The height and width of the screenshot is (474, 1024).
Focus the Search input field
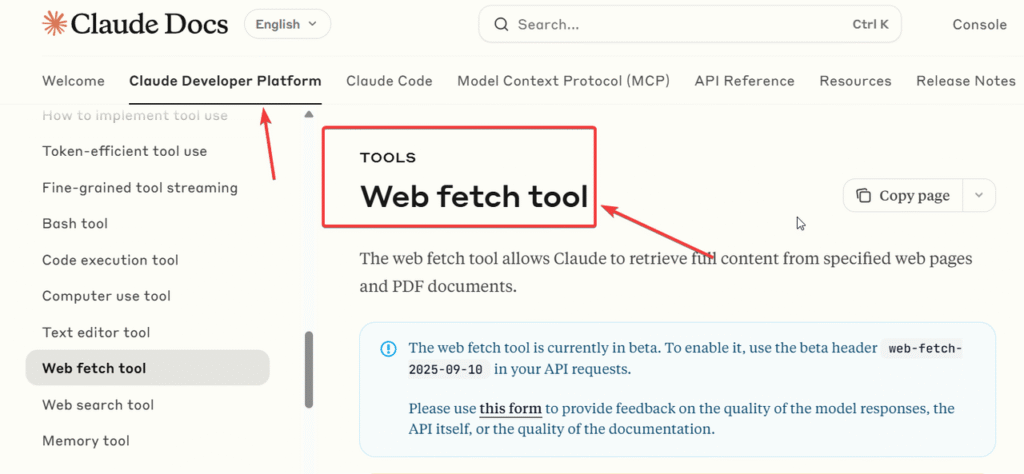(680, 24)
